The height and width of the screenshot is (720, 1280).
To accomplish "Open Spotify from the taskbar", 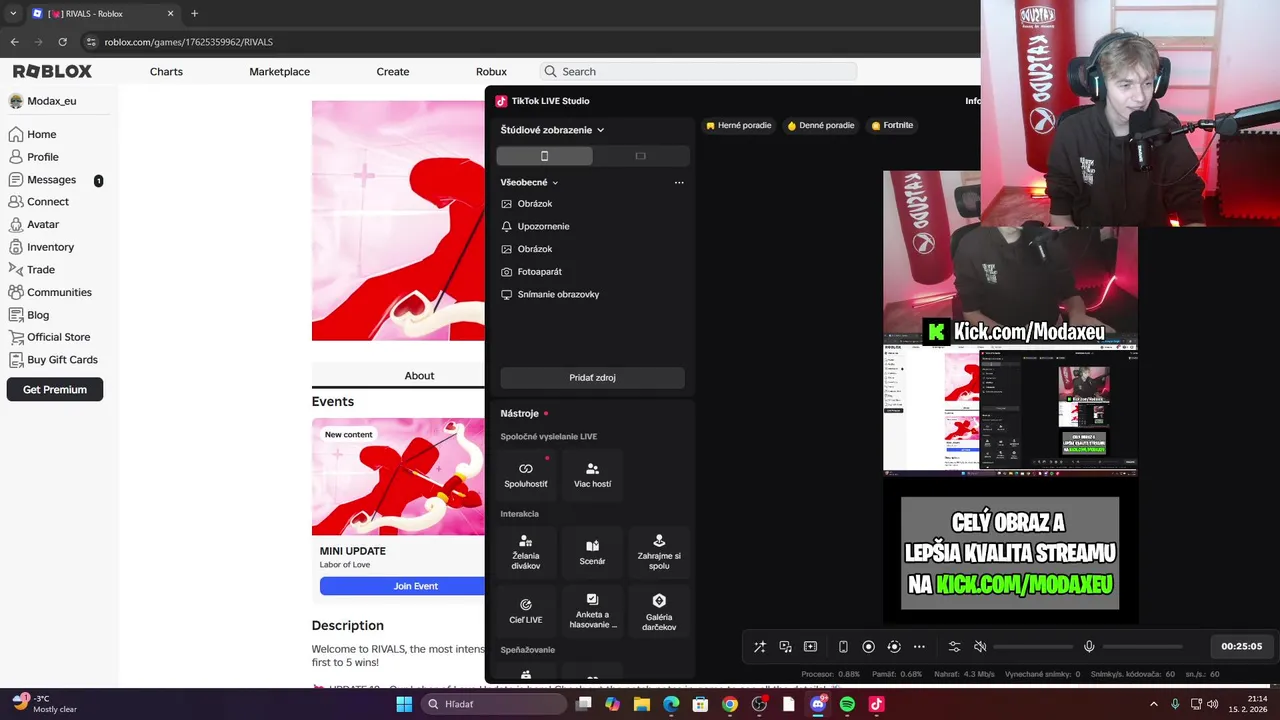I will click(x=847, y=704).
